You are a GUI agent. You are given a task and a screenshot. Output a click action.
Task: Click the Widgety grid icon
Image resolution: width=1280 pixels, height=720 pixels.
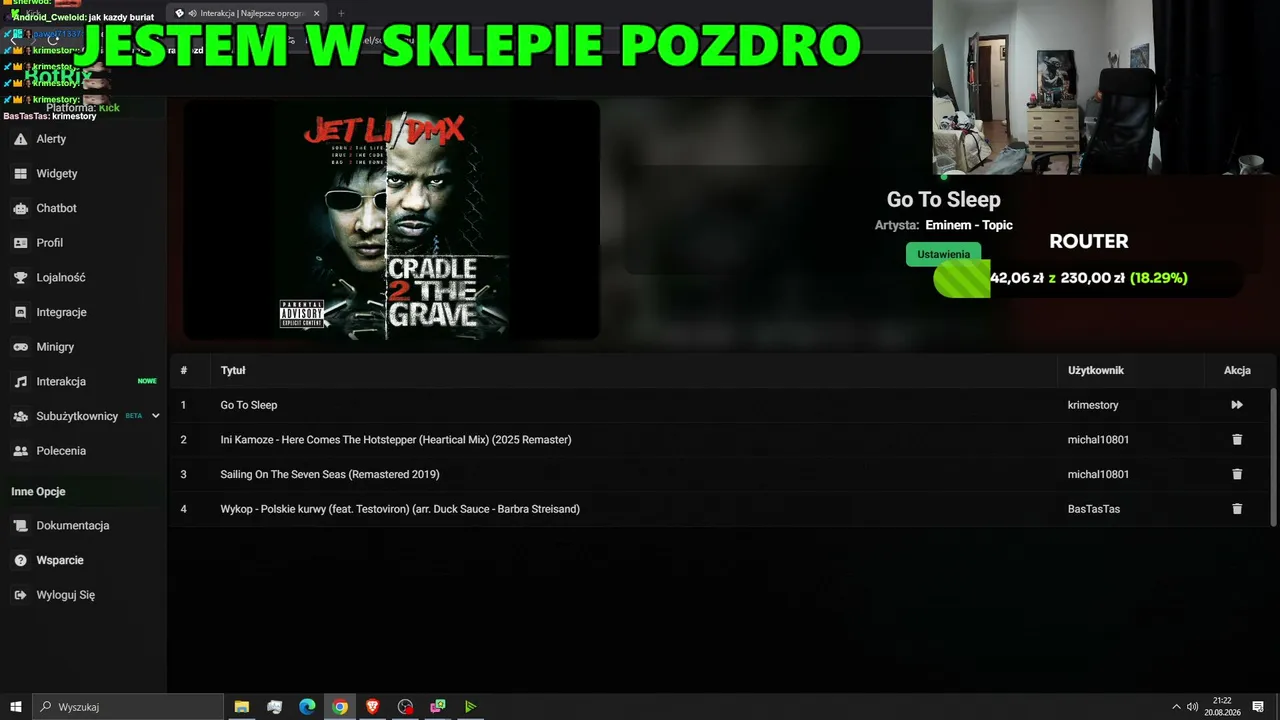[x=20, y=173]
